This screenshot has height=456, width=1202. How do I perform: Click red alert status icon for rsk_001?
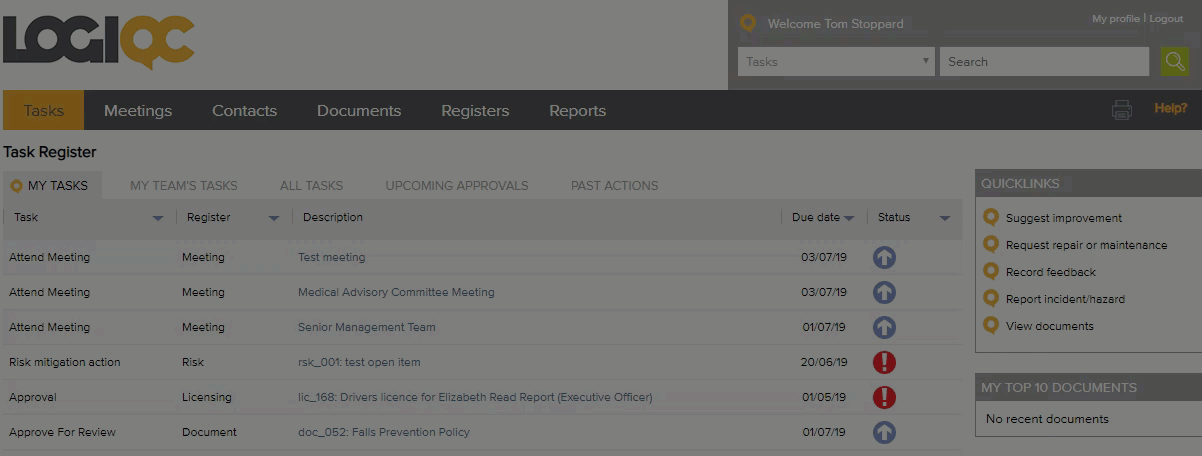point(884,362)
